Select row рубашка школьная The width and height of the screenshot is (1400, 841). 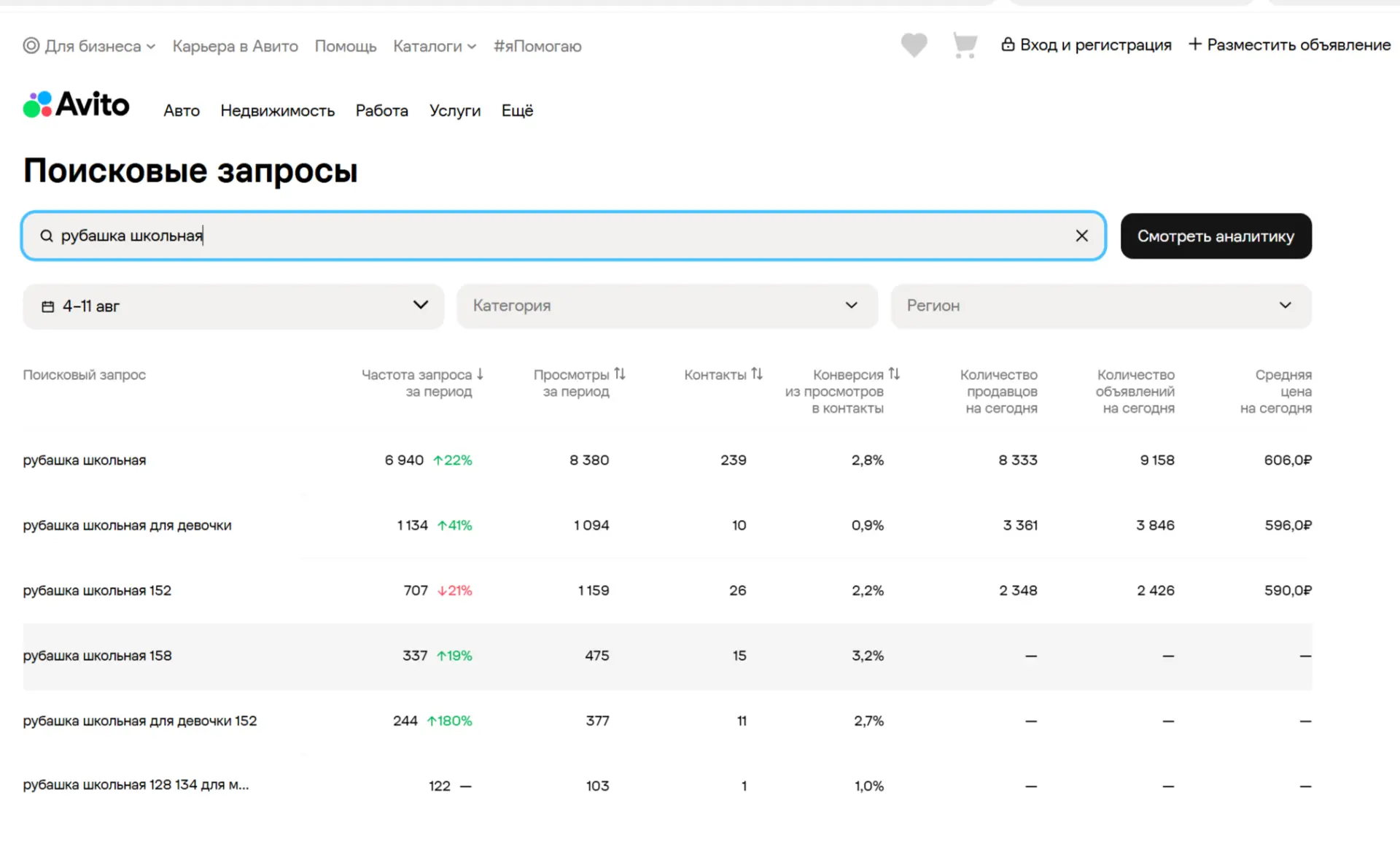[x=667, y=460]
